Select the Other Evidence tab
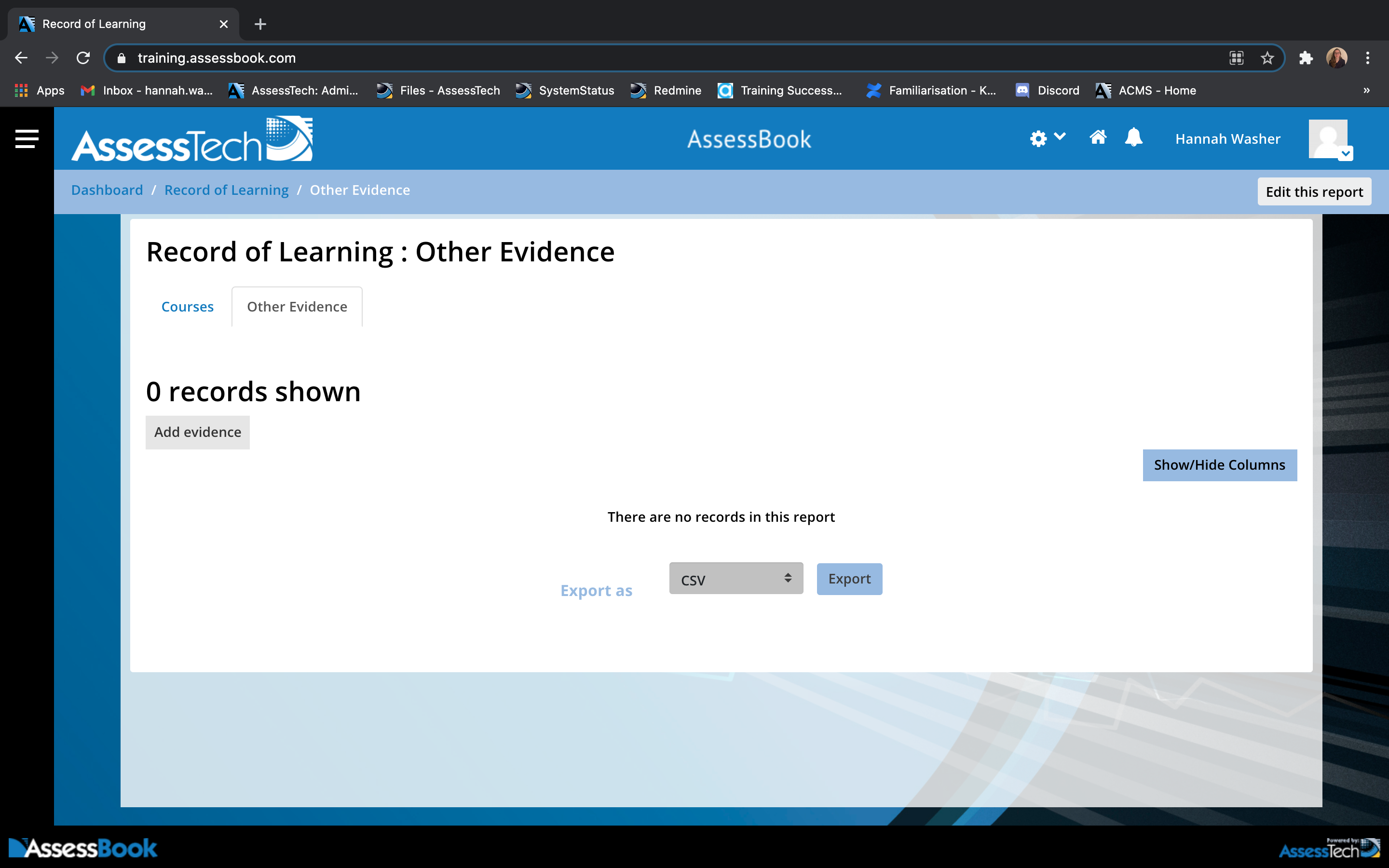 click(297, 307)
